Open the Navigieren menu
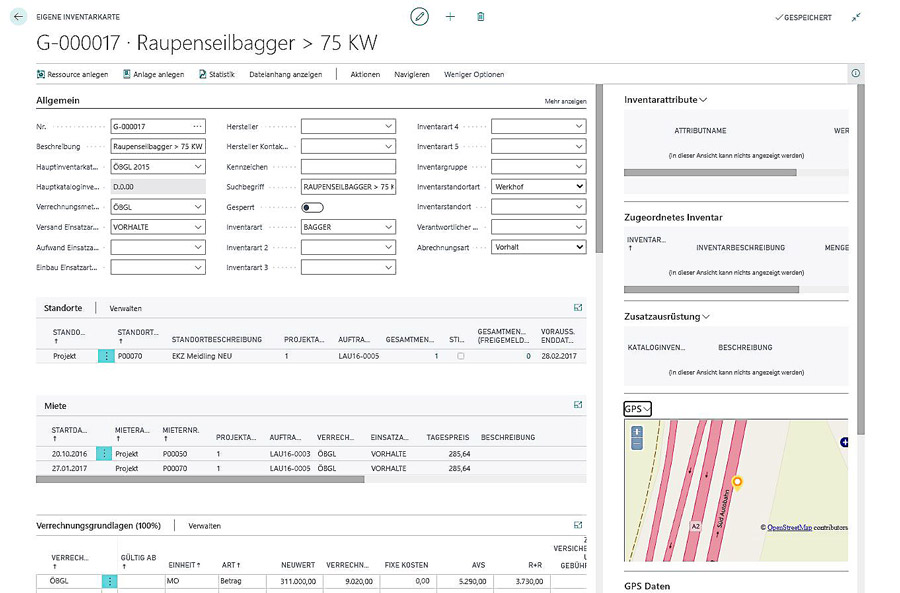The height and width of the screenshot is (593, 900). (x=412, y=75)
